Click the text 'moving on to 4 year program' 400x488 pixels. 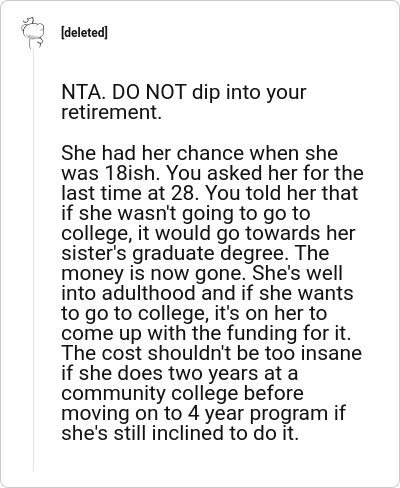pyautogui.click(x=194, y=413)
